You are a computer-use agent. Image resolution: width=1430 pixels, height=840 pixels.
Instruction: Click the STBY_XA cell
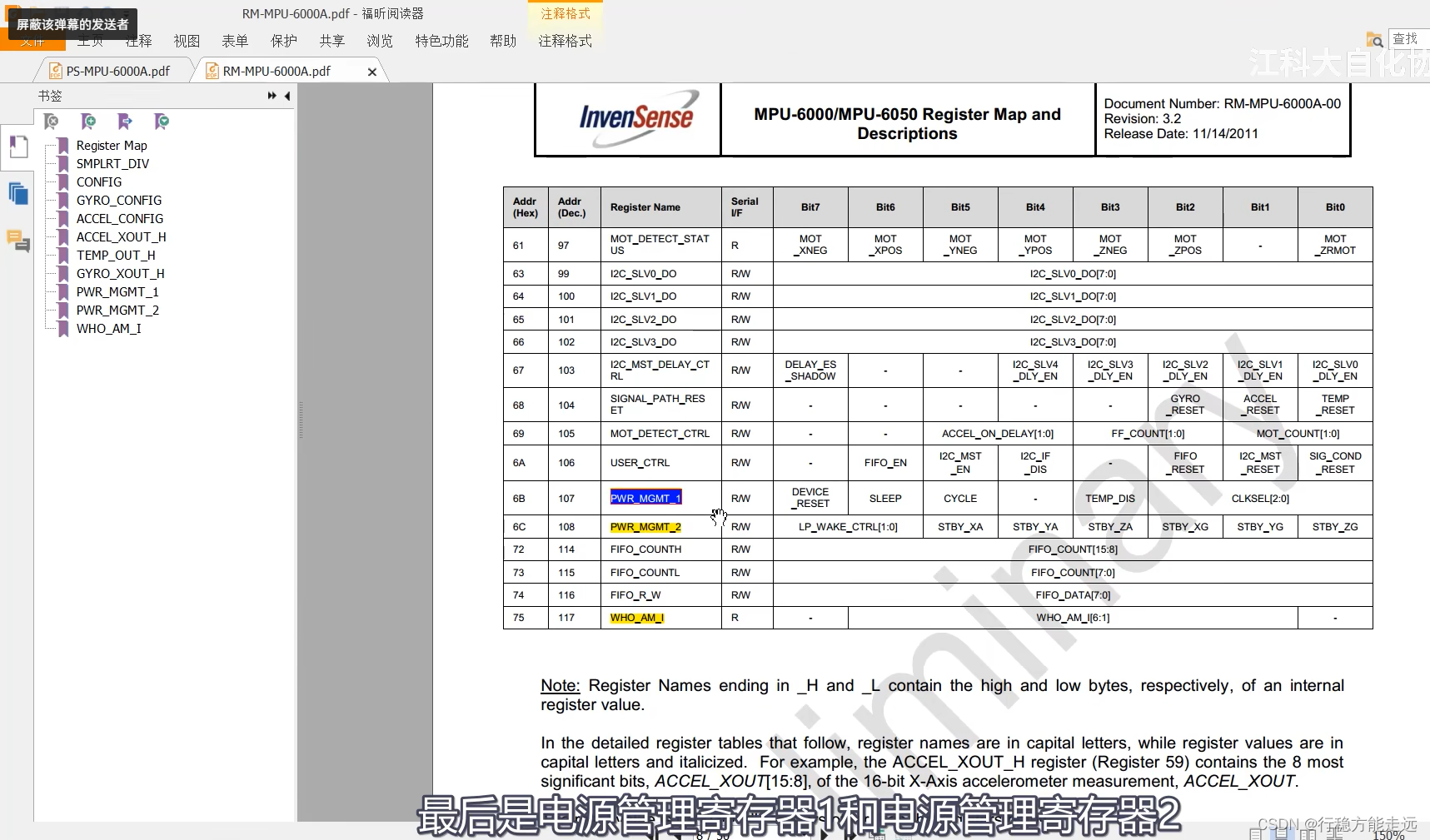960,527
